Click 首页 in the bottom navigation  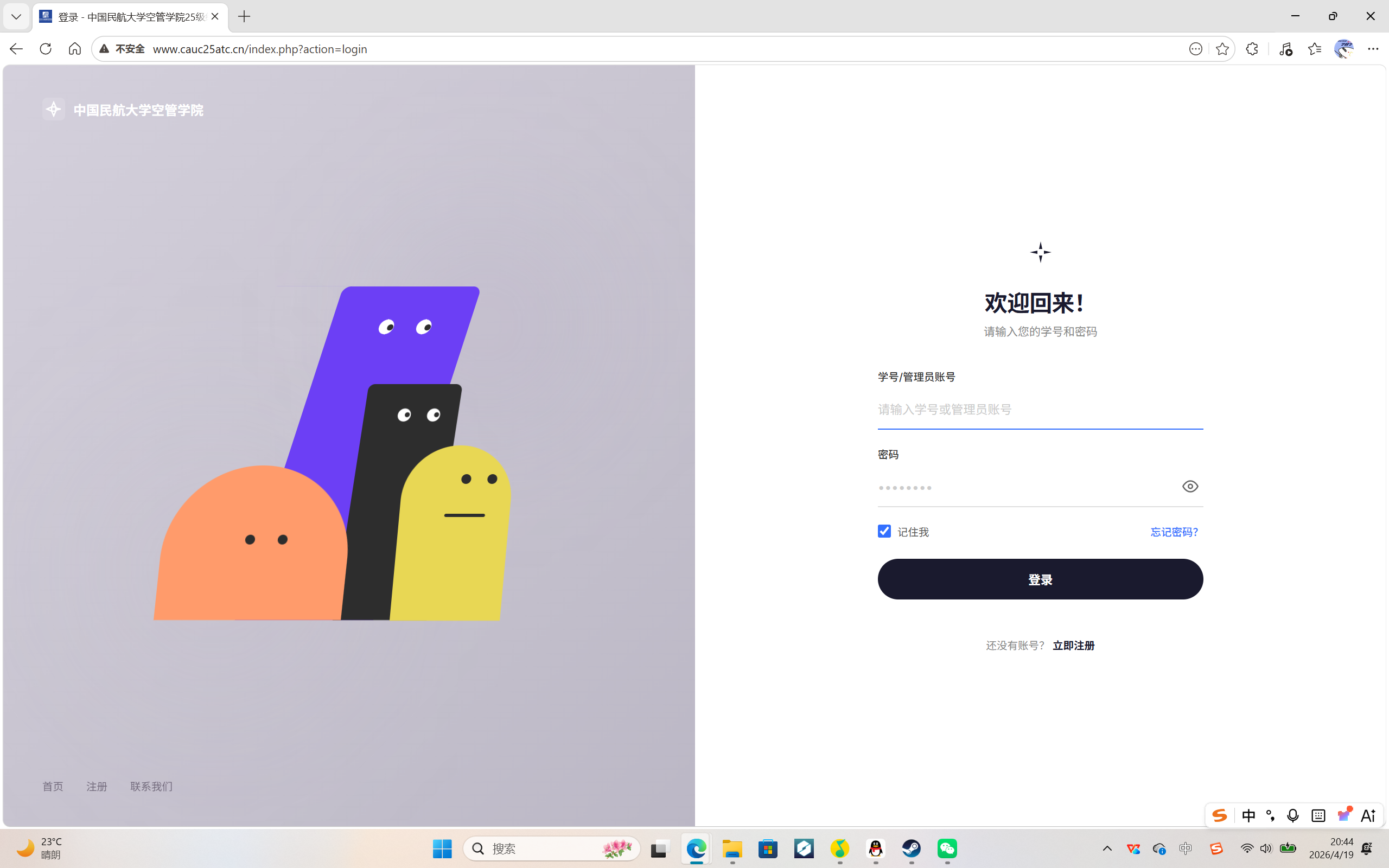pos(52,787)
